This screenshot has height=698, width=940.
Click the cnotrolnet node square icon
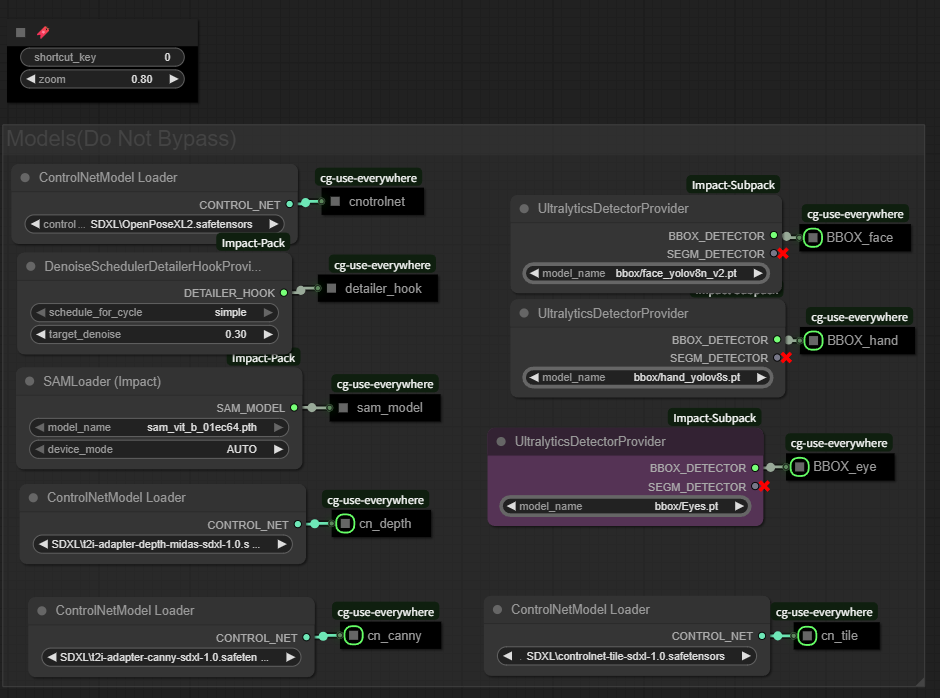(335, 201)
